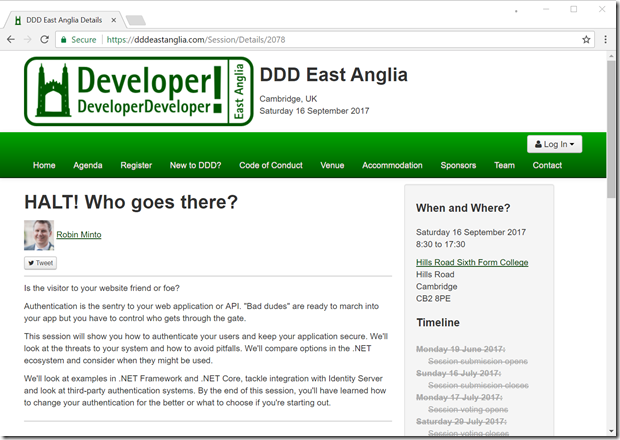
Task: Click 'Cambridge, UK' under the site title
Action: (x=288, y=99)
